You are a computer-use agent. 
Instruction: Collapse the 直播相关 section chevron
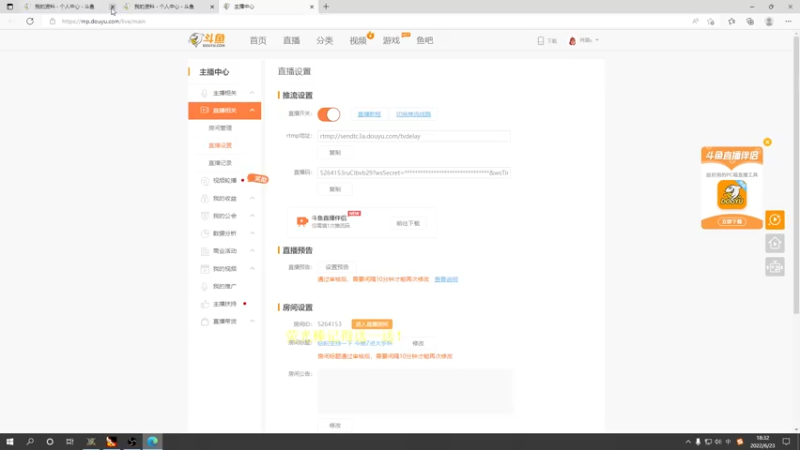tap(252, 110)
